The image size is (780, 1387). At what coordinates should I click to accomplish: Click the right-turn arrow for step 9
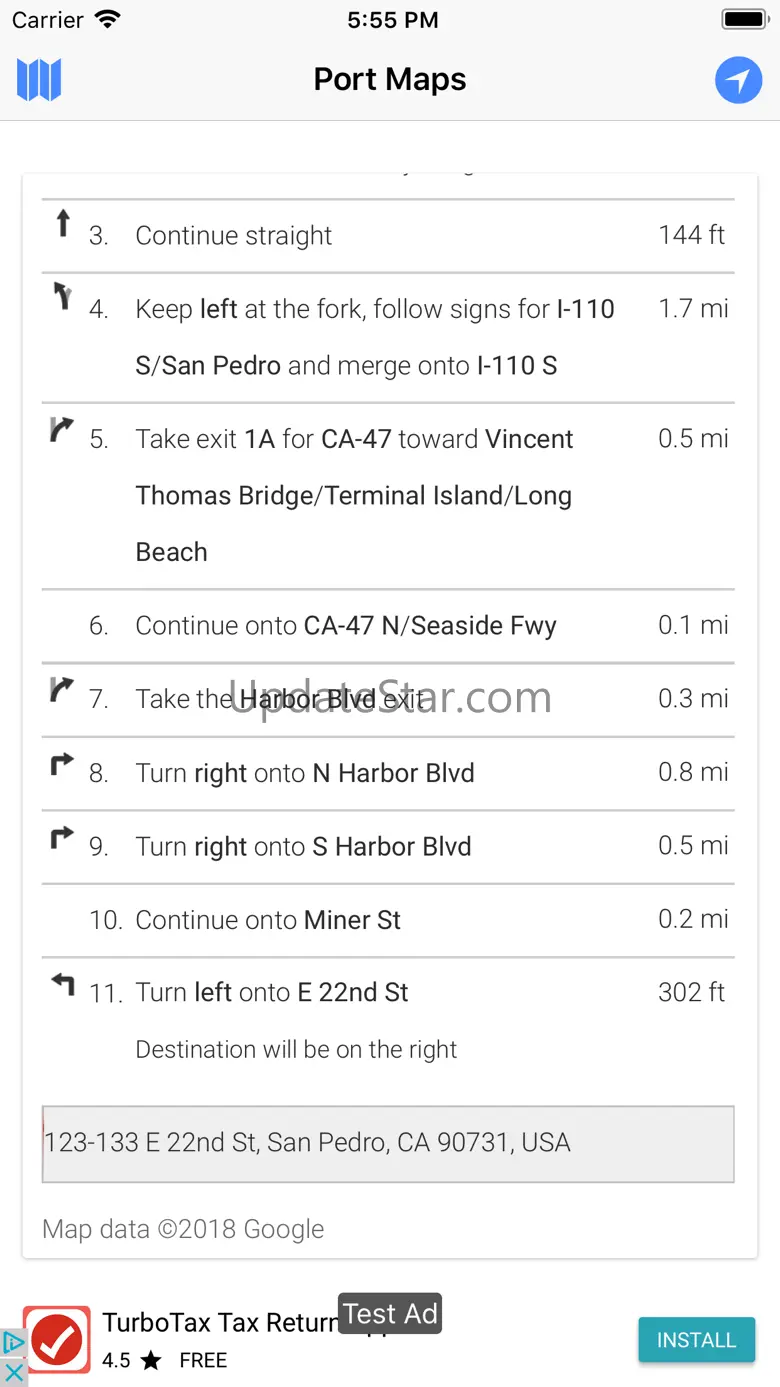tap(62, 838)
